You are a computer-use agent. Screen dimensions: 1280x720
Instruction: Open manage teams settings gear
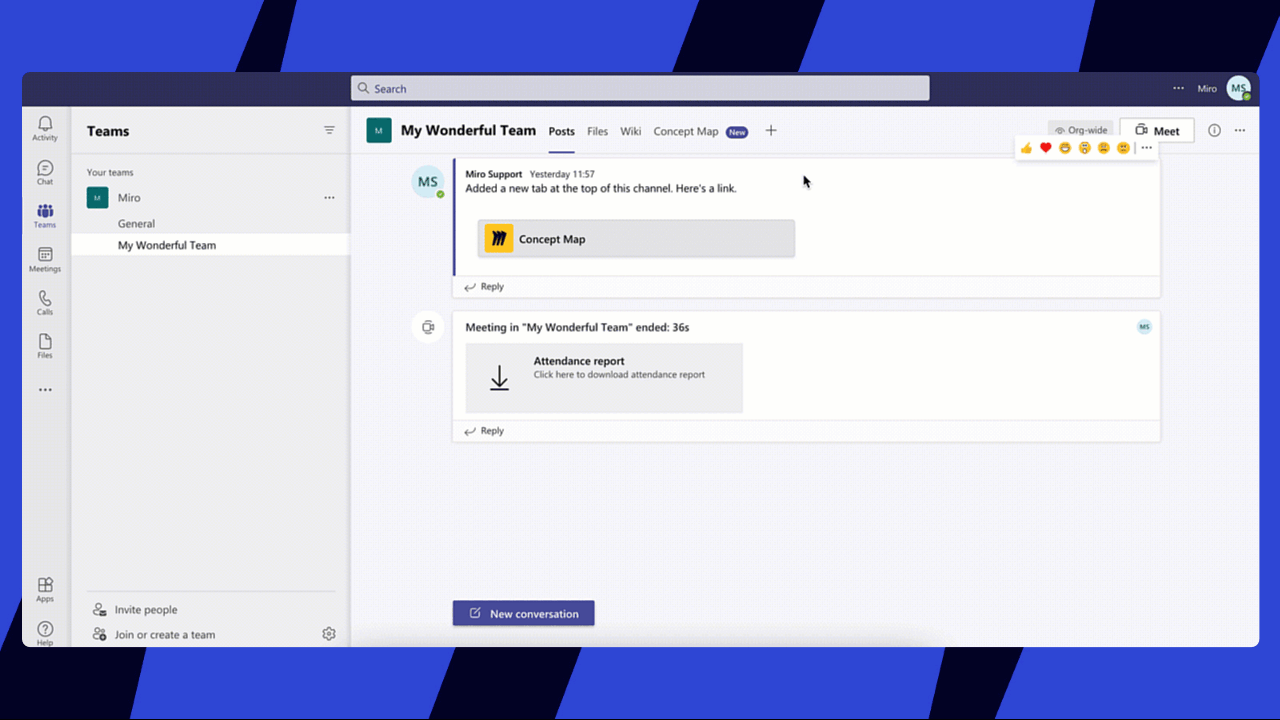[329, 634]
